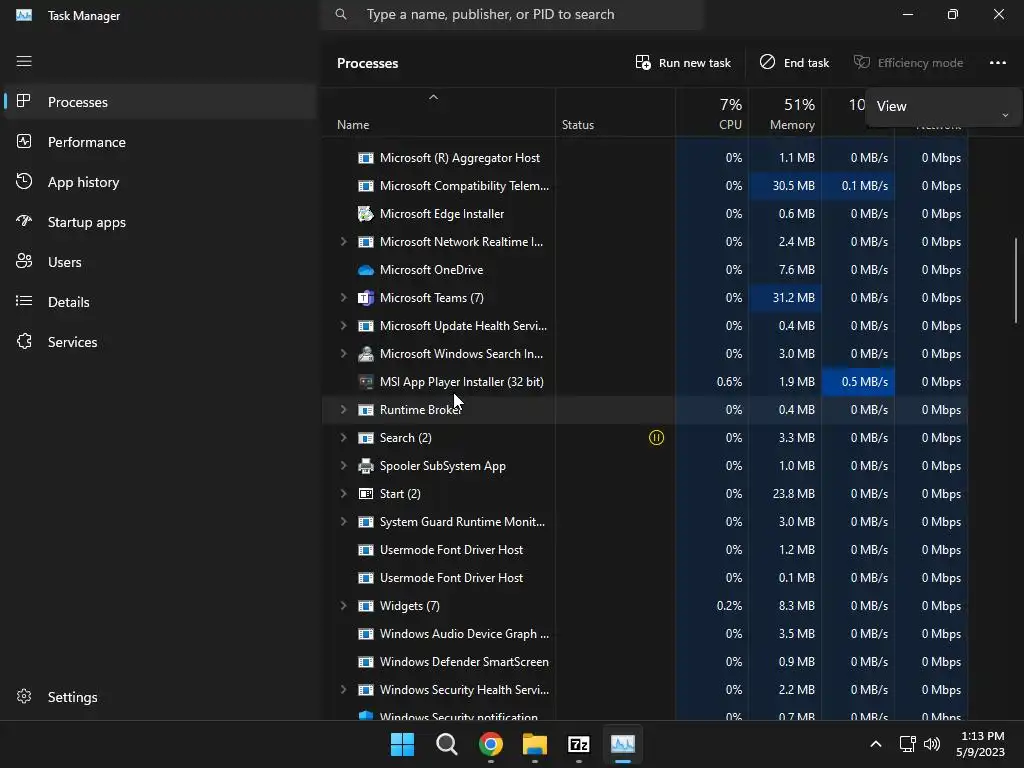Image resolution: width=1024 pixels, height=768 pixels.
Task: Switch to the Details page
Action: [x=160, y=302]
